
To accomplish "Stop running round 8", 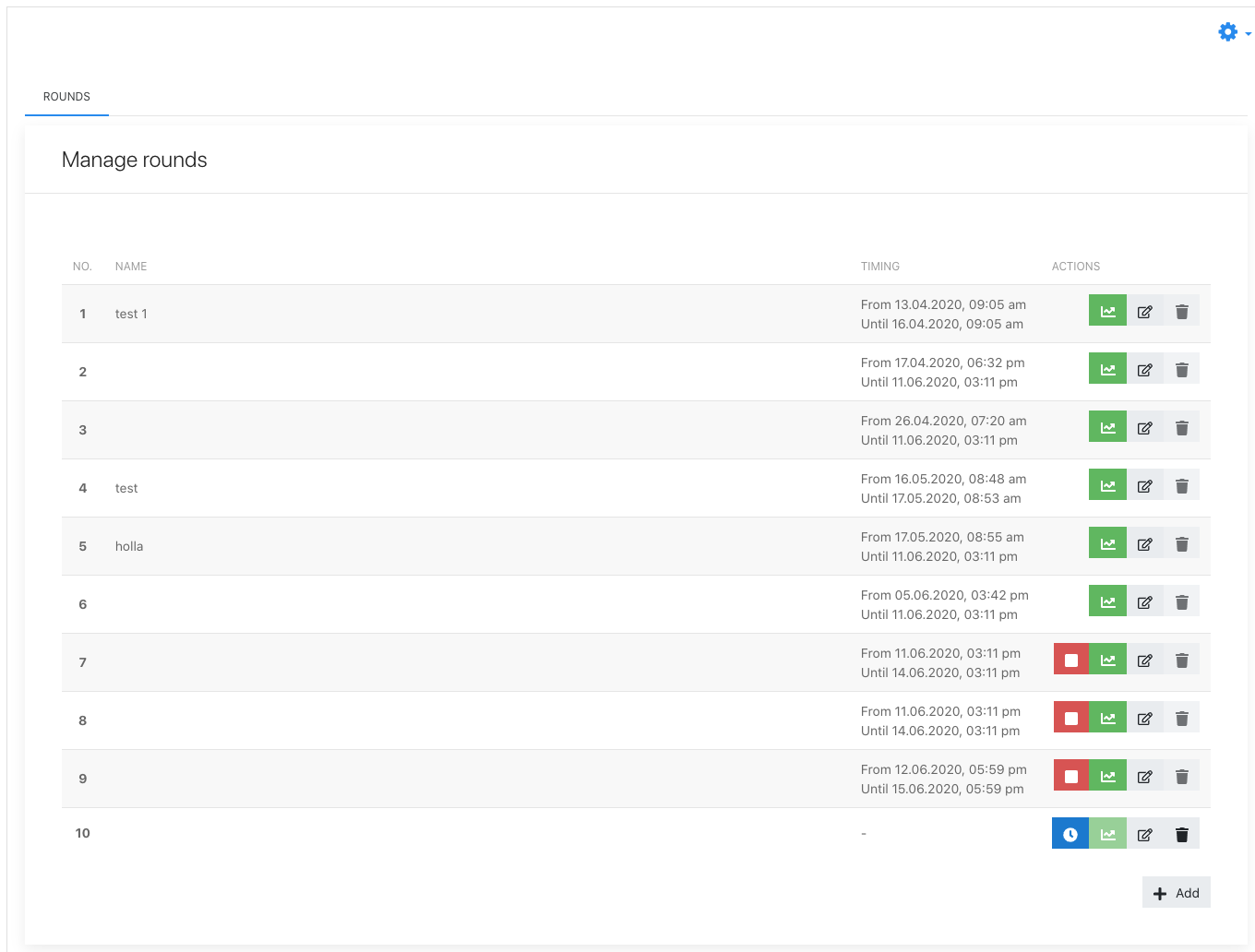I will 1071,718.
